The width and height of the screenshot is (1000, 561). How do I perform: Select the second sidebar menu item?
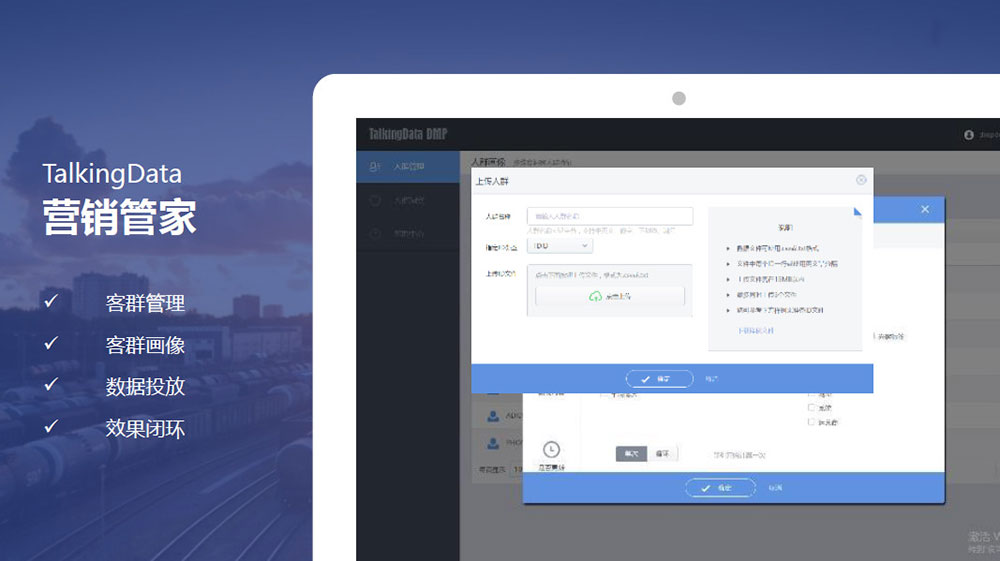[408, 200]
